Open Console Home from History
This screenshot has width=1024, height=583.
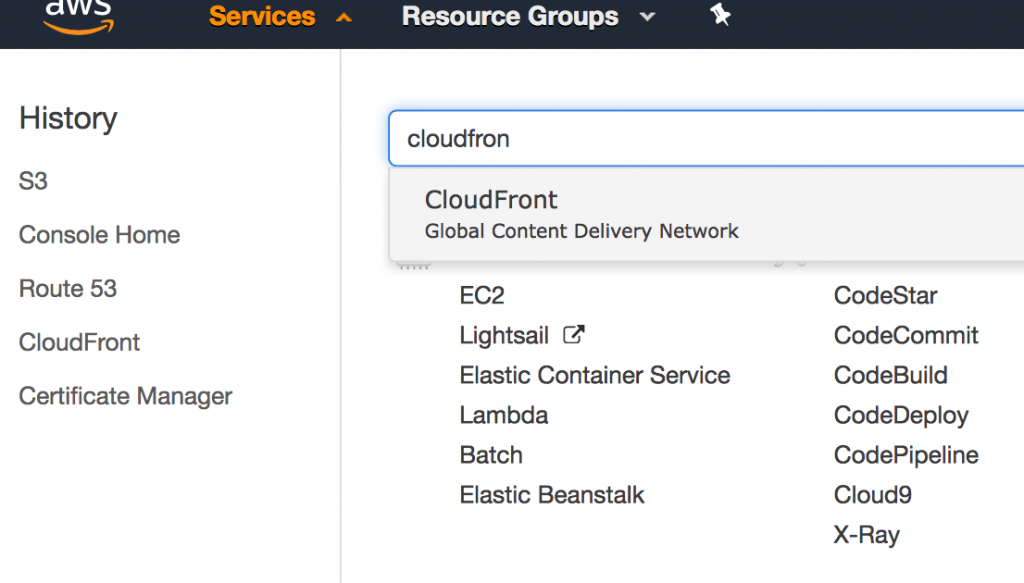coord(99,234)
